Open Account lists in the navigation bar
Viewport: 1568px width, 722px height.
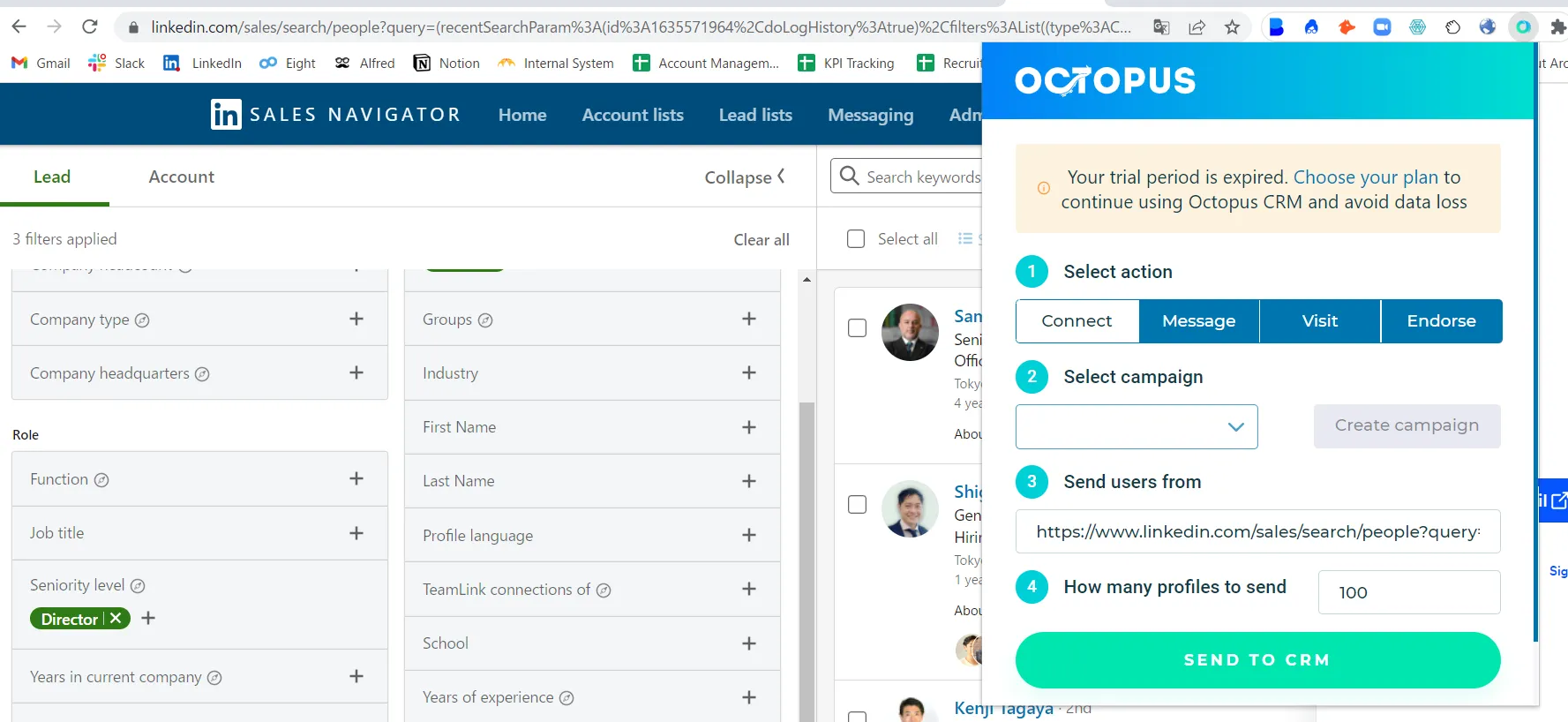tap(633, 115)
